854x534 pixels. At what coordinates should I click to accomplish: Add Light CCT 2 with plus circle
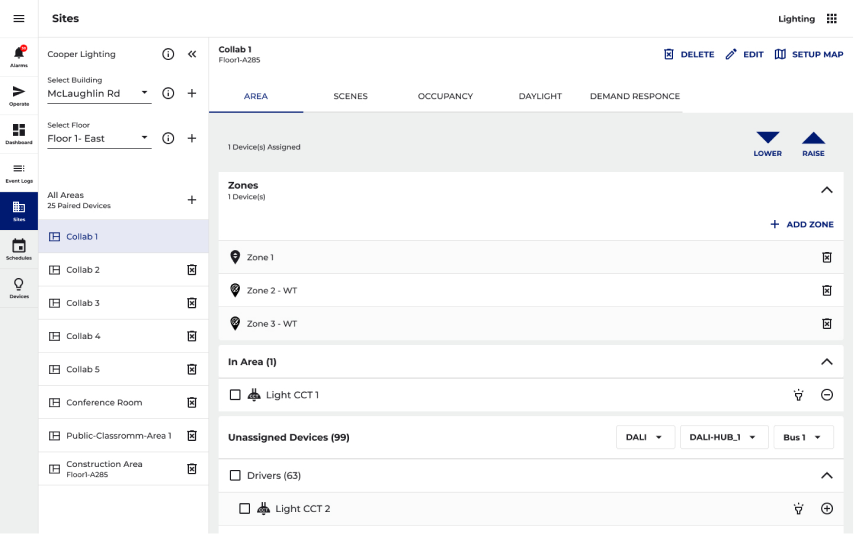pos(827,508)
